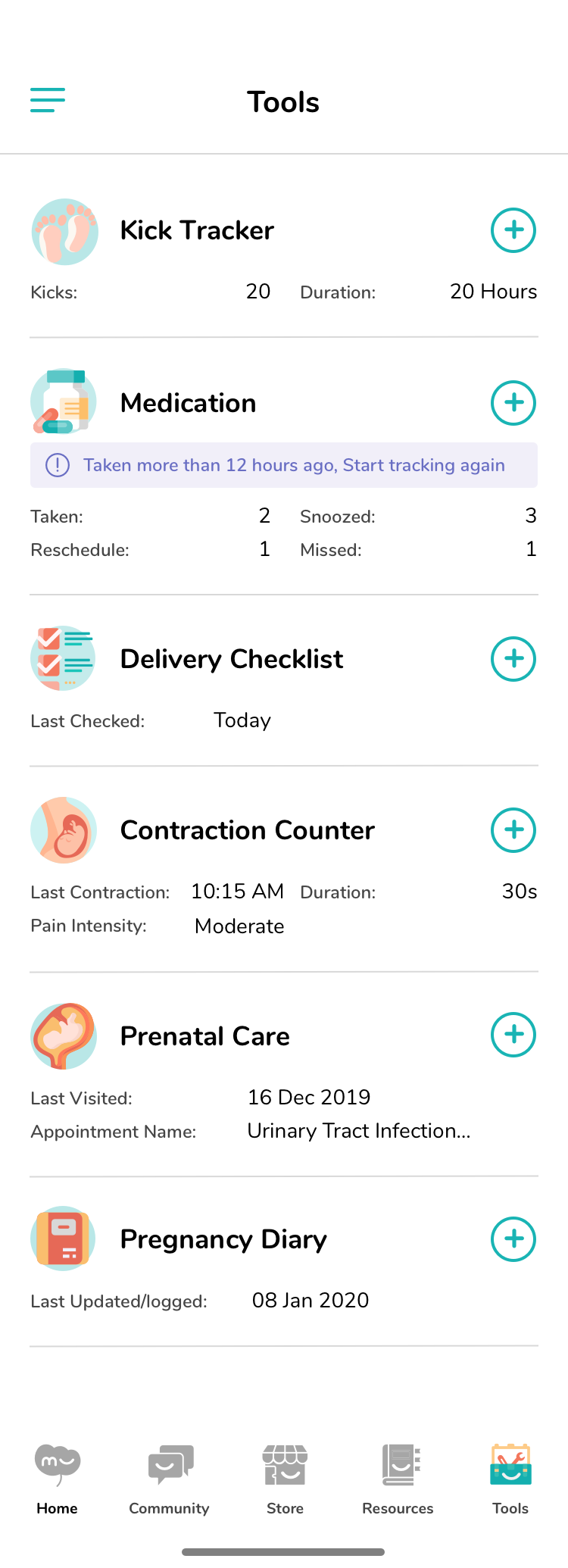Viewport: 568px width, 1568px height.
Task: Start a new Contraction Counter entry
Action: [x=513, y=830]
